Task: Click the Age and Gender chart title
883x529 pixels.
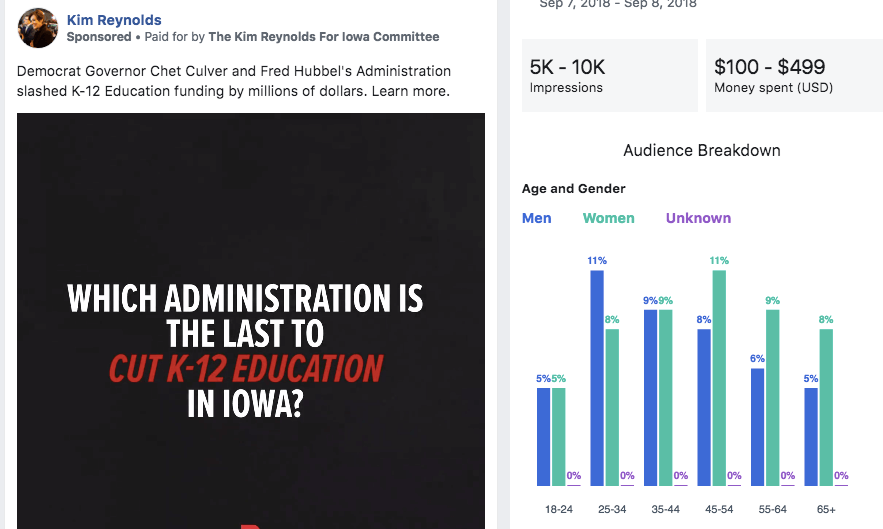Action: (573, 189)
